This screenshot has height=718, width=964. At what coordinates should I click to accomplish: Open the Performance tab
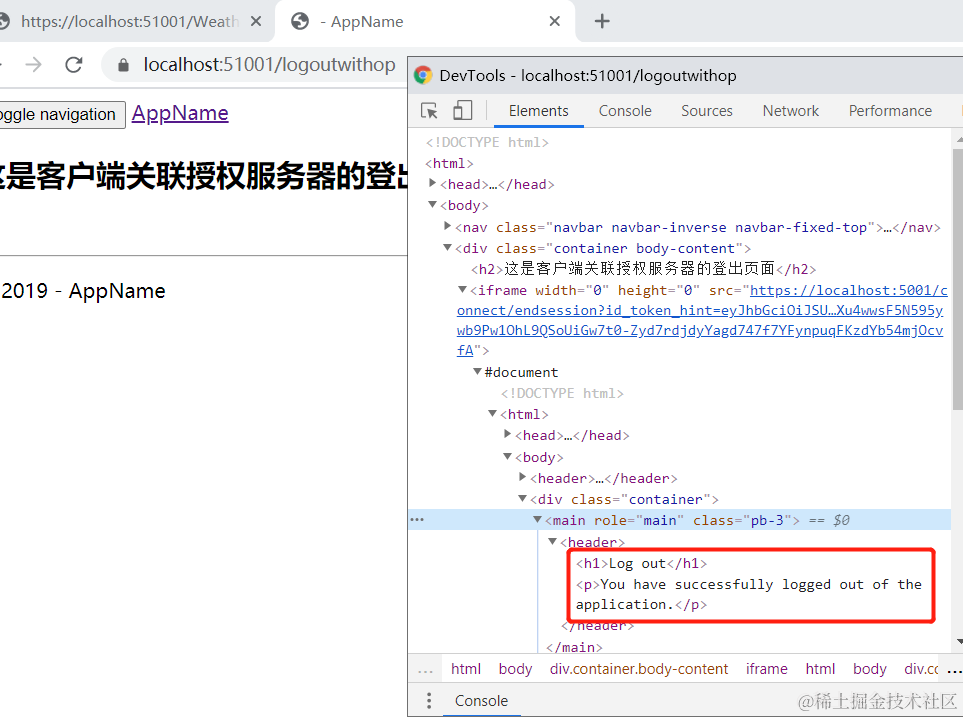point(890,111)
